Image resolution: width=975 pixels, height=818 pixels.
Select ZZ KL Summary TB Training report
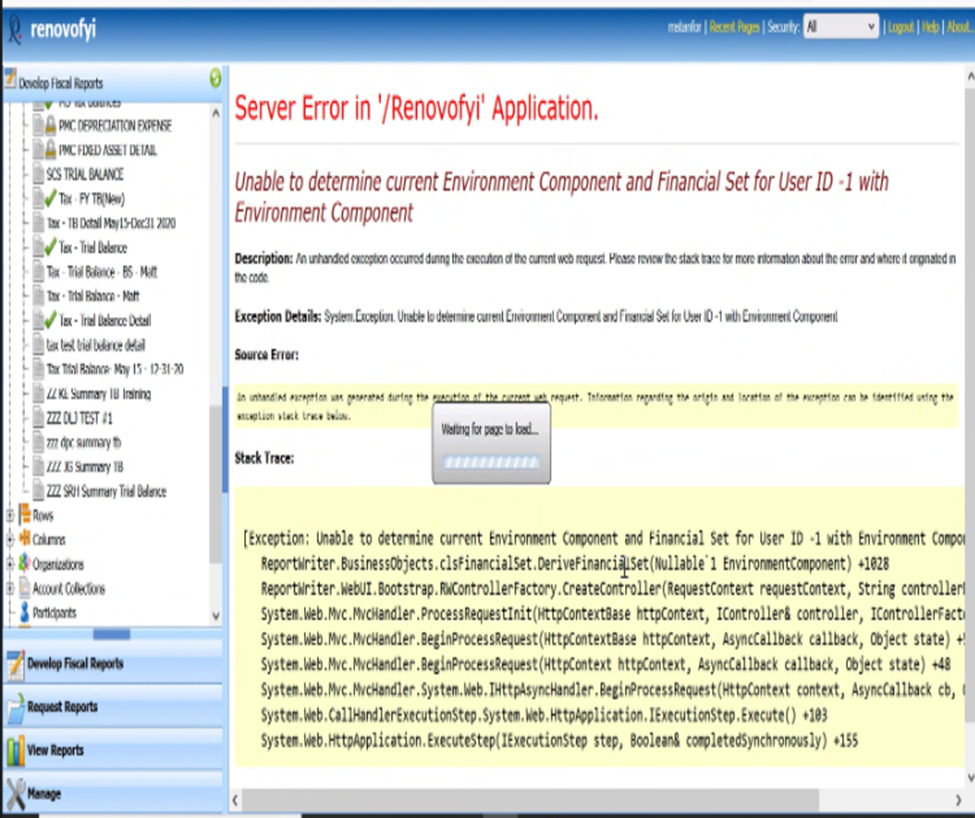(x=99, y=393)
